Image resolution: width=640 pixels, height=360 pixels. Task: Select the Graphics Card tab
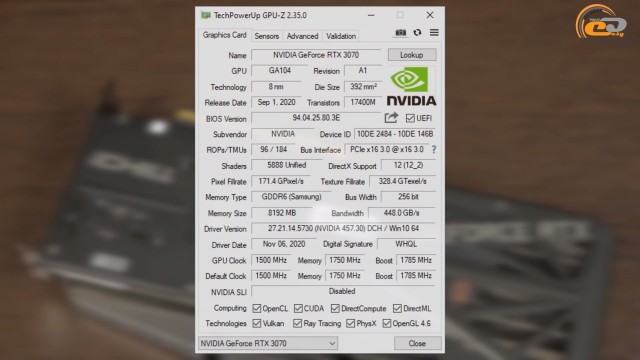pyautogui.click(x=224, y=35)
